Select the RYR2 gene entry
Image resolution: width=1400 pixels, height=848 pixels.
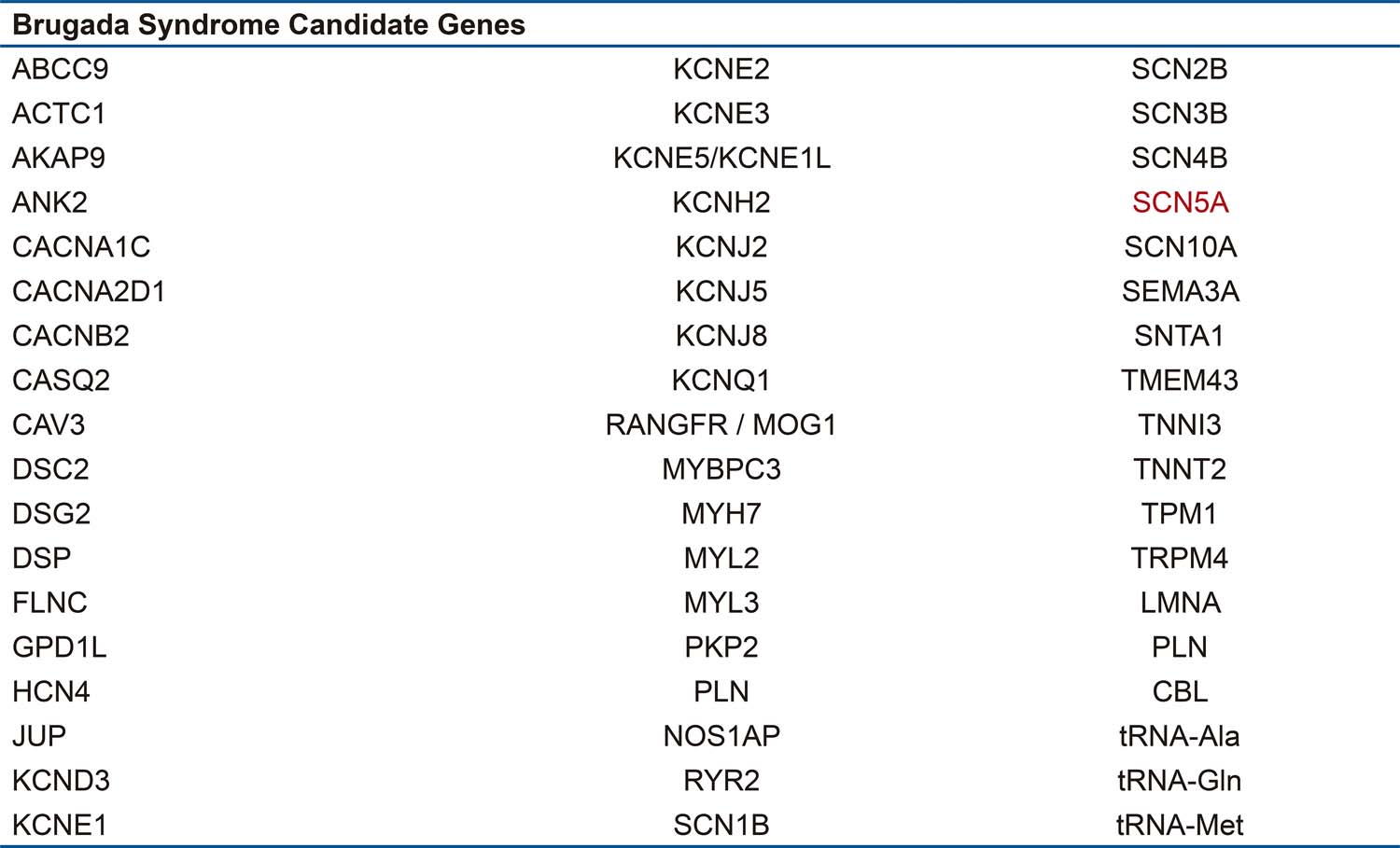(721, 781)
